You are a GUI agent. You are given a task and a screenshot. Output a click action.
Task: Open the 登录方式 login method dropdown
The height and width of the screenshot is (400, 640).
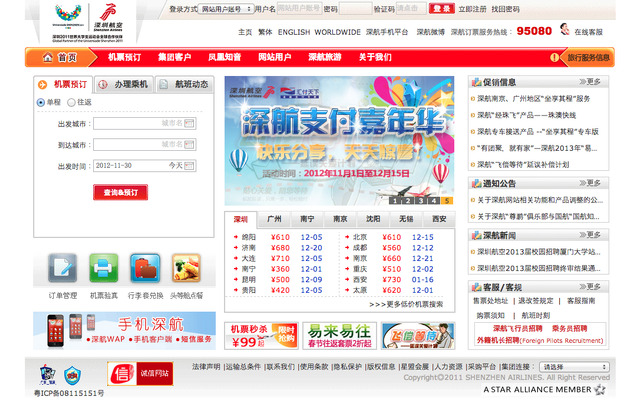tap(226, 9)
